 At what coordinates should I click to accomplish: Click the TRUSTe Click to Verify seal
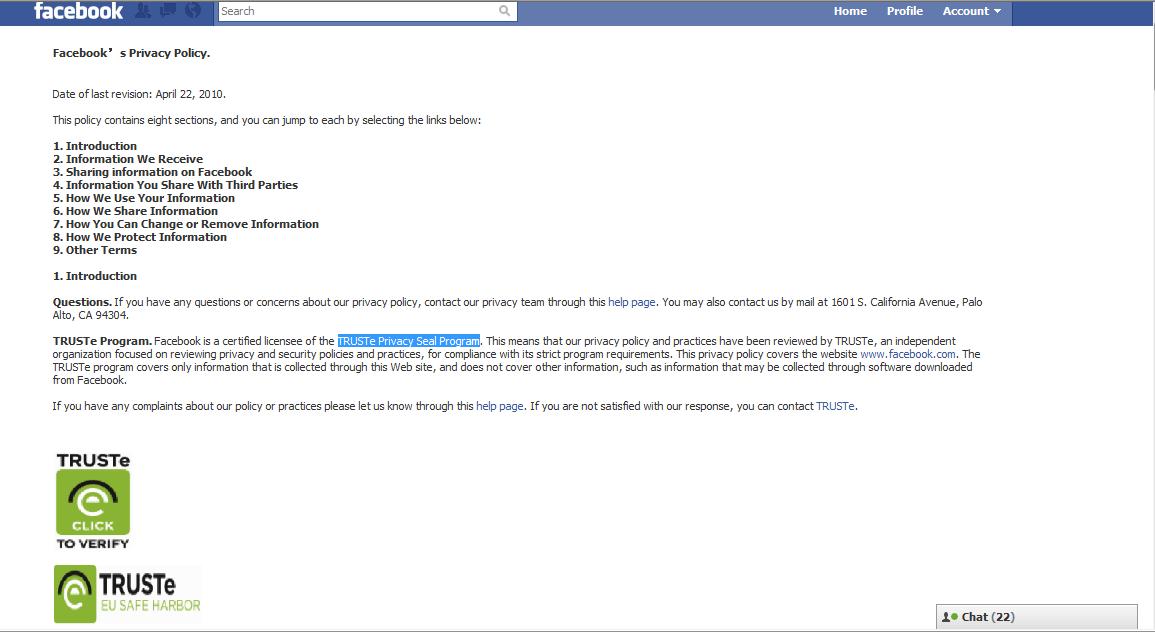tap(93, 501)
